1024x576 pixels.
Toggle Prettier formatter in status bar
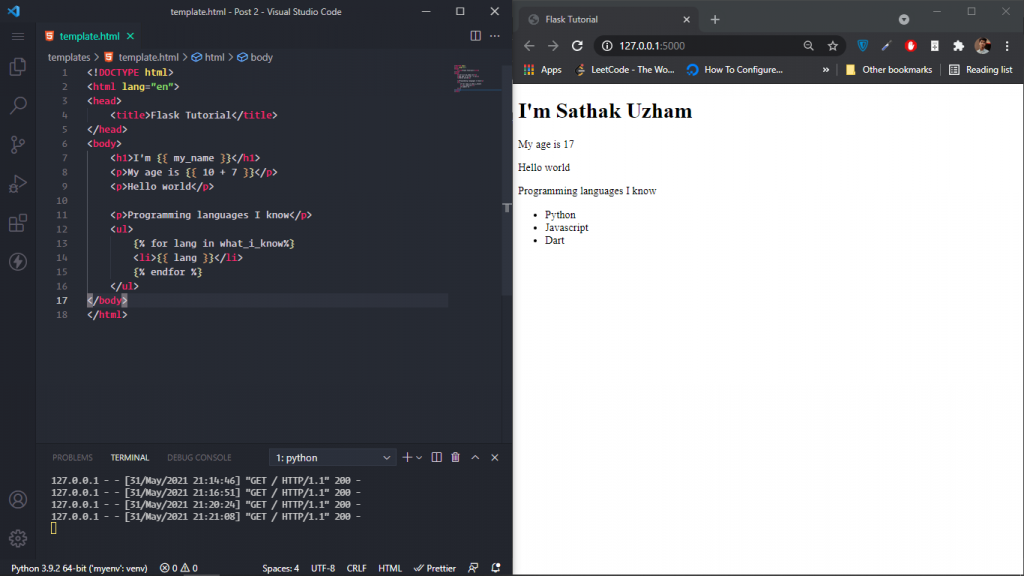[x=435, y=568]
